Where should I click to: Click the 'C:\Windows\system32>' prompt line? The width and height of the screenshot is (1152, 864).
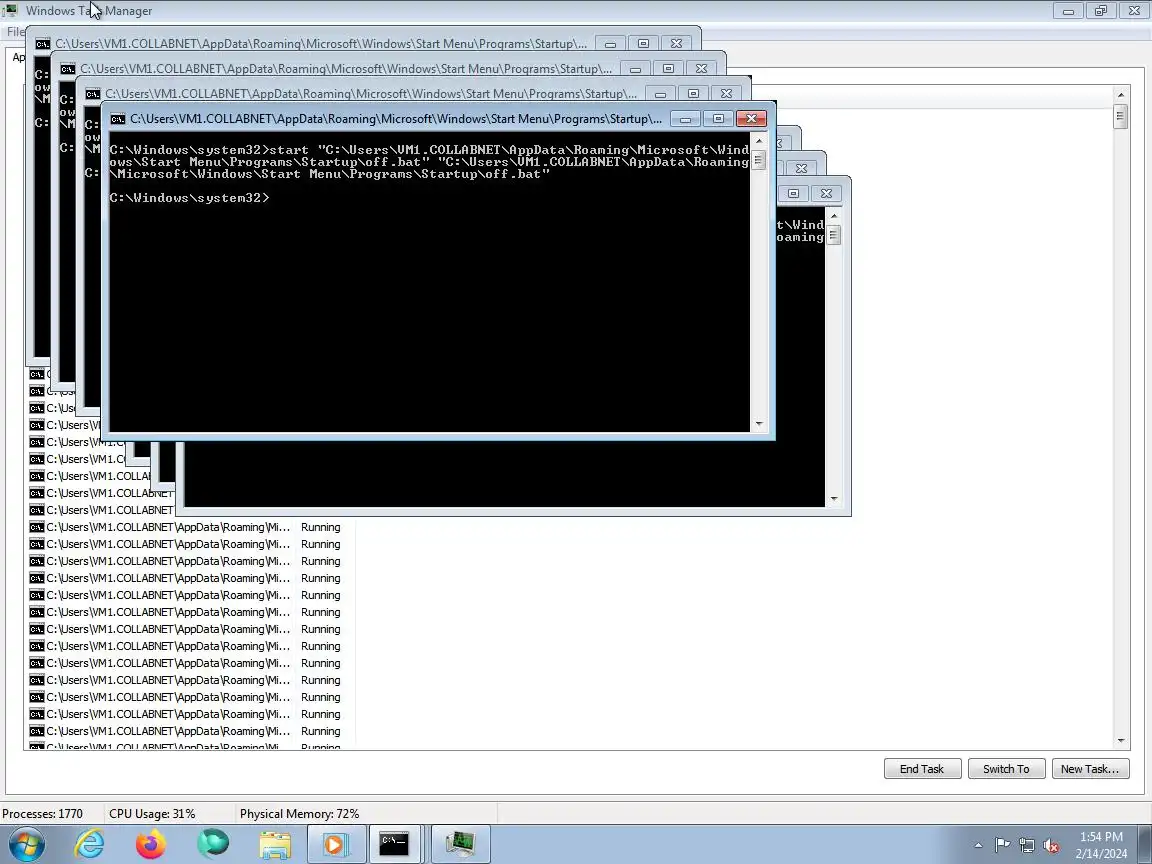pos(190,198)
